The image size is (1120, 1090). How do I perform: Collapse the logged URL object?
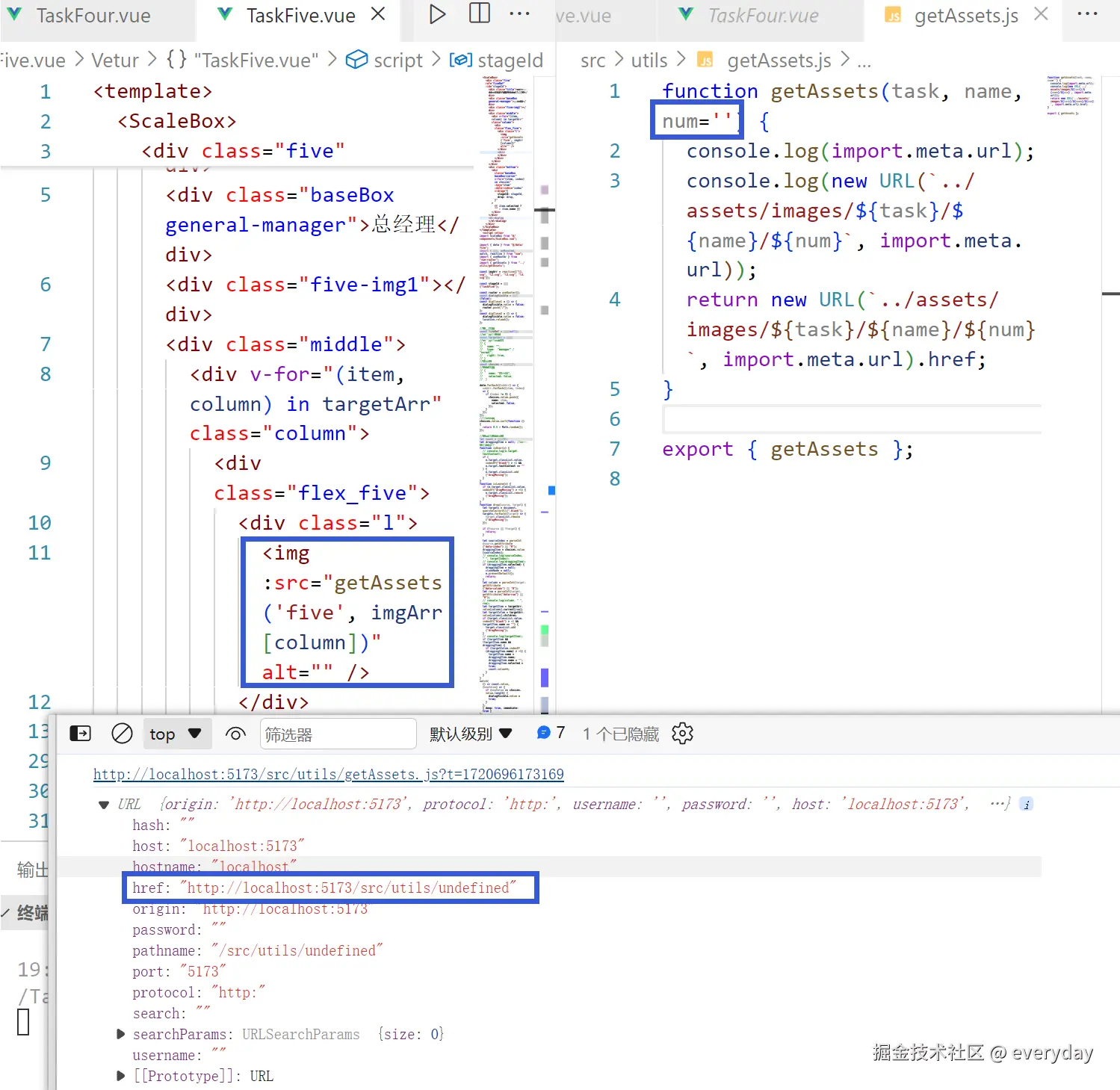(104, 805)
